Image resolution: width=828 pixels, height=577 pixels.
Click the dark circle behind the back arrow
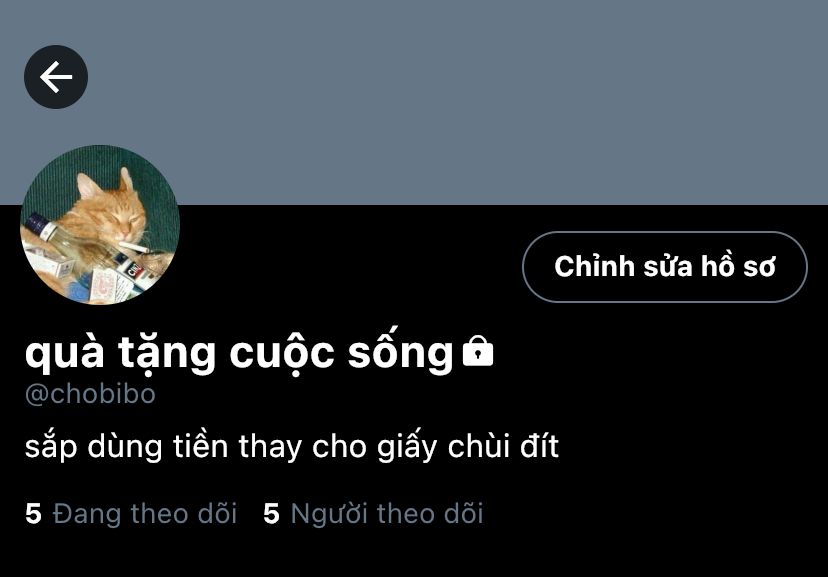[56, 77]
